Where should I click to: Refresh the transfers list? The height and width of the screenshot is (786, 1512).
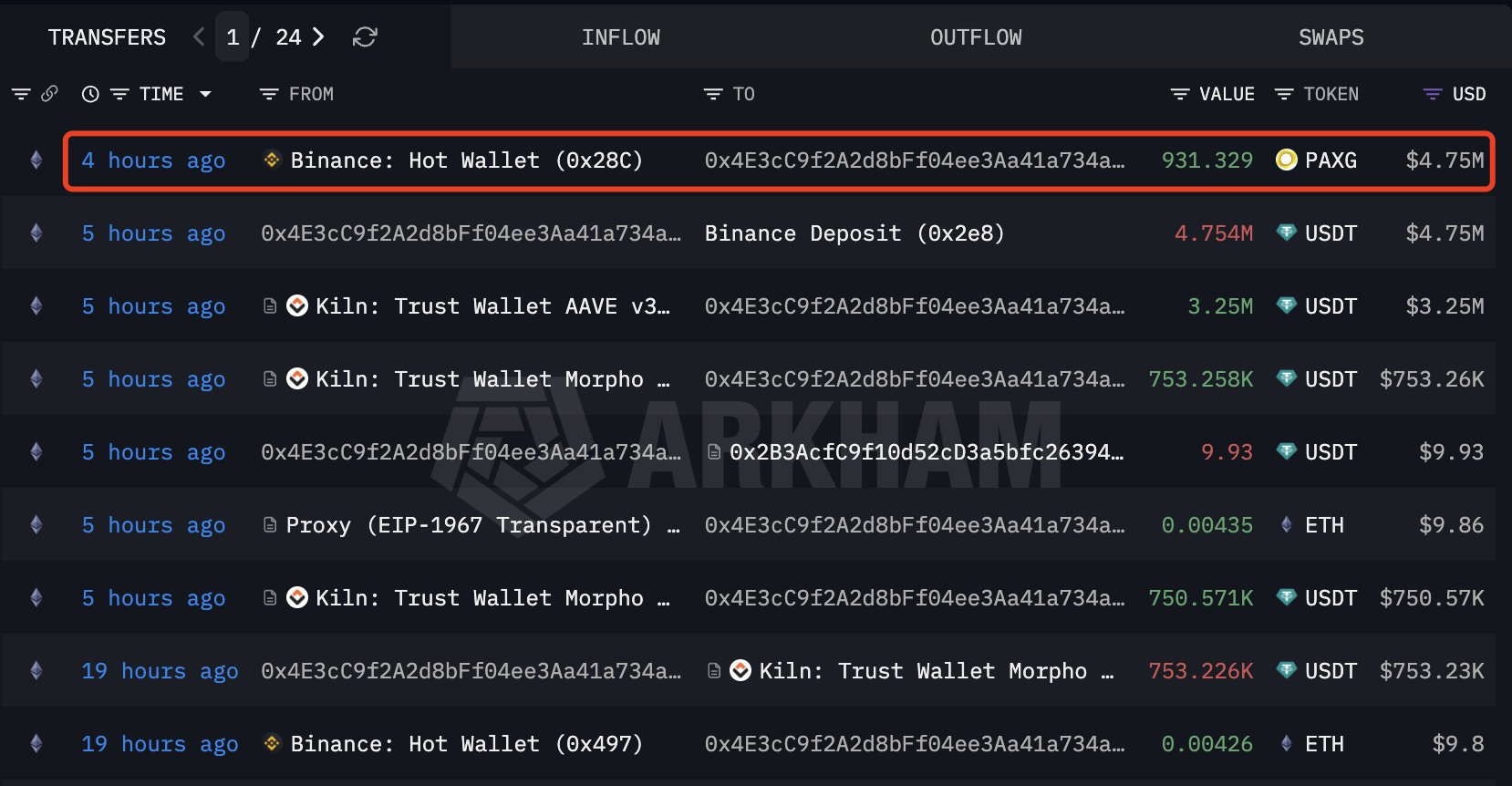click(365, 37)
